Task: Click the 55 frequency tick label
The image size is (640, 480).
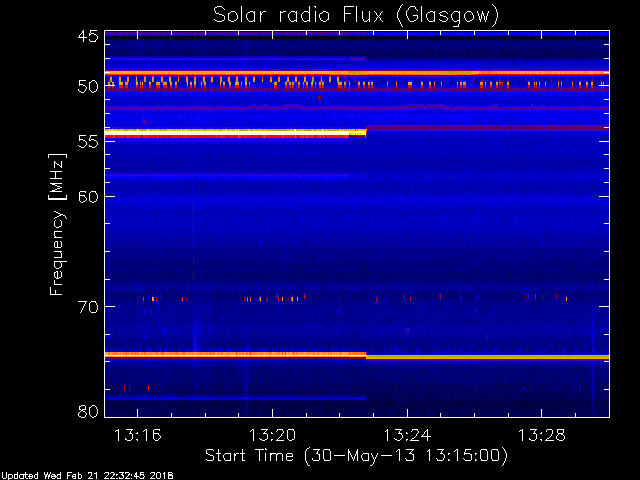Action: coord(88,141)
